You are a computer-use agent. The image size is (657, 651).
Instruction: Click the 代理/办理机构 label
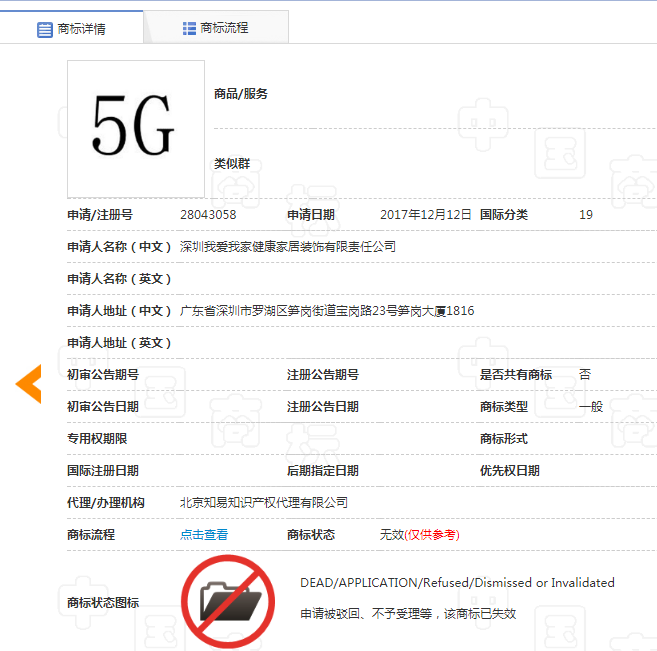[106, 503]
